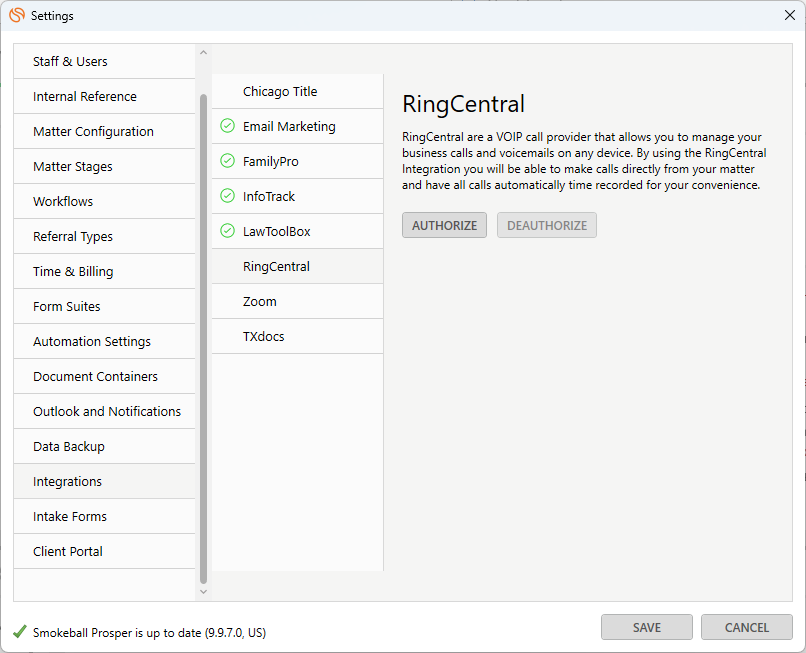The image size is (806, 653).
Task: Click the sidebar scroll up arrow
Action: [x=203, y=52]
